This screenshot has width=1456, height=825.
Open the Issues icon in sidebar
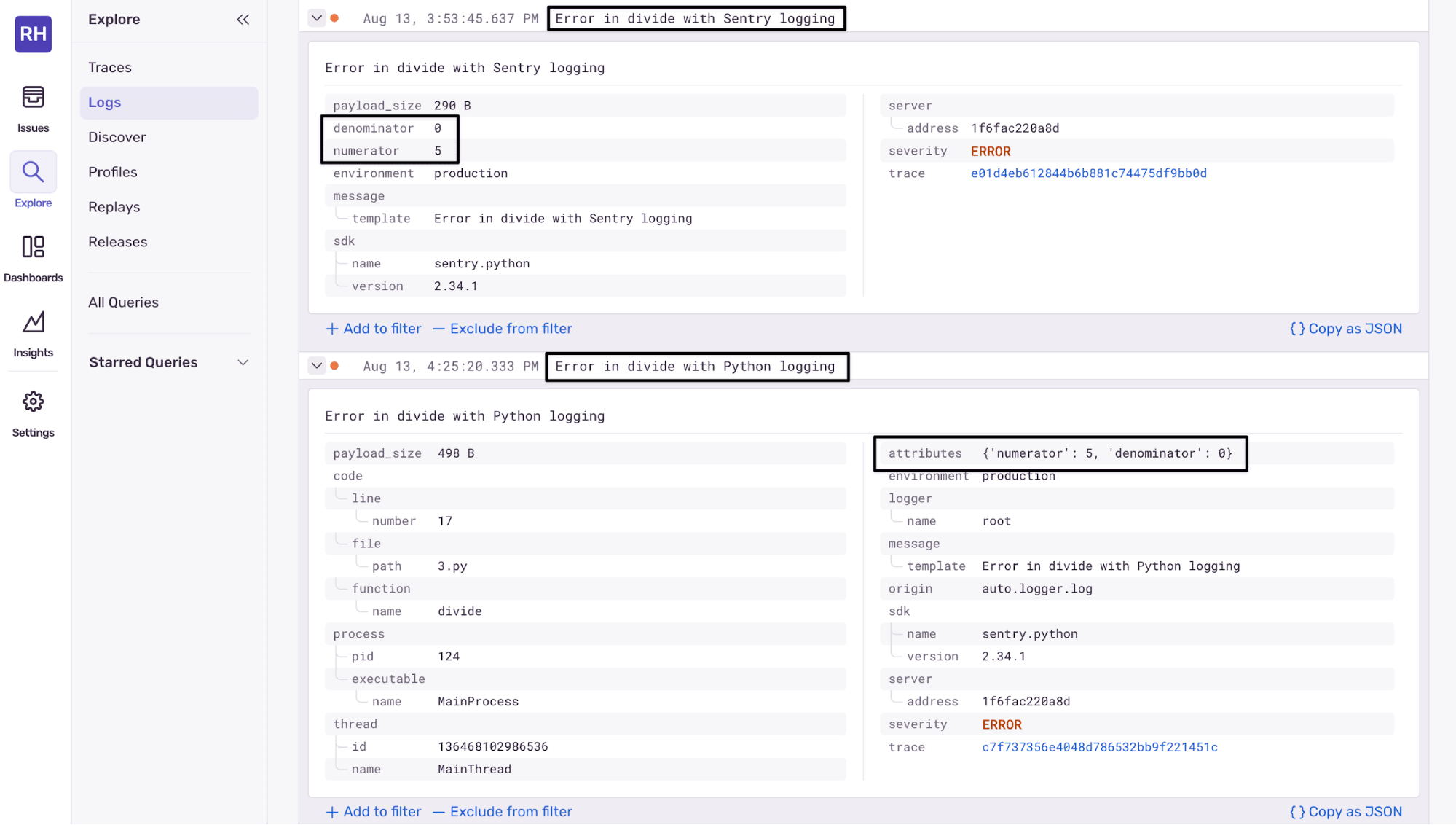pyautogui.click(x=33, y=98)
